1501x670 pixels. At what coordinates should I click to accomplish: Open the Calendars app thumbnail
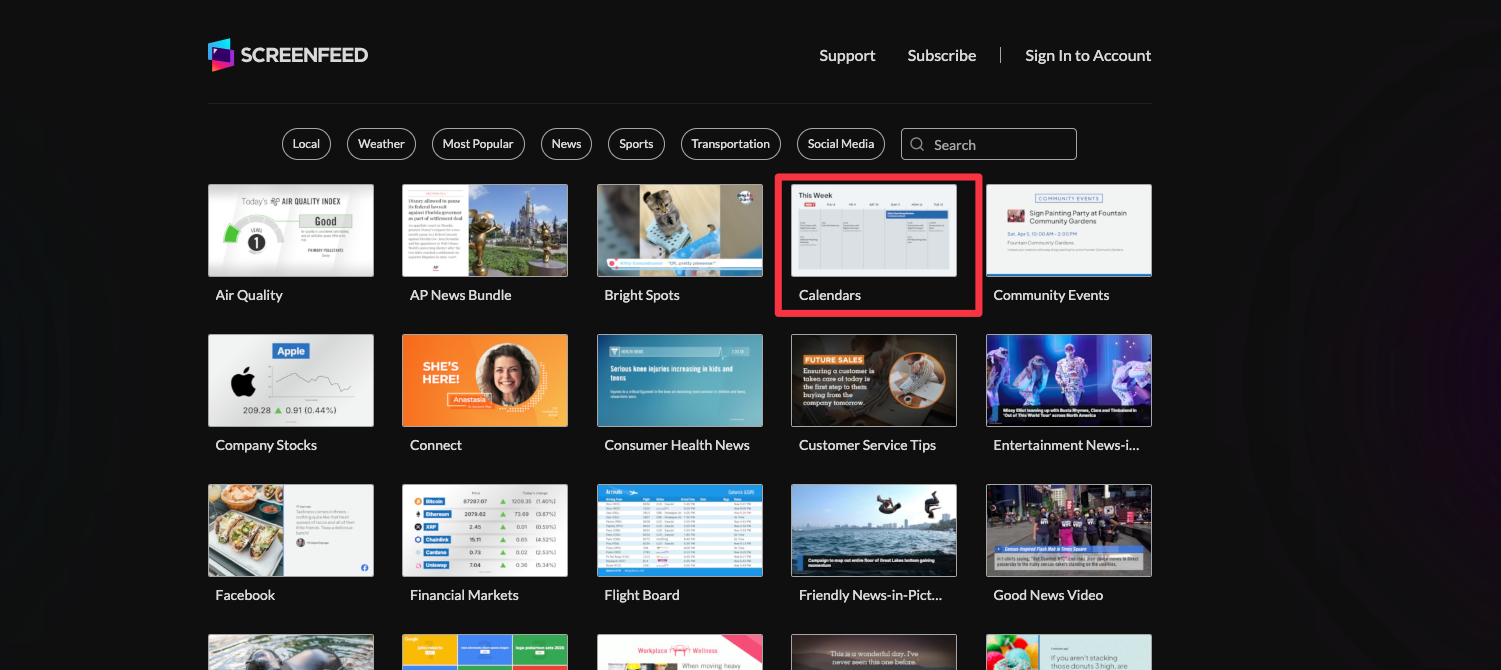(874, 230)
